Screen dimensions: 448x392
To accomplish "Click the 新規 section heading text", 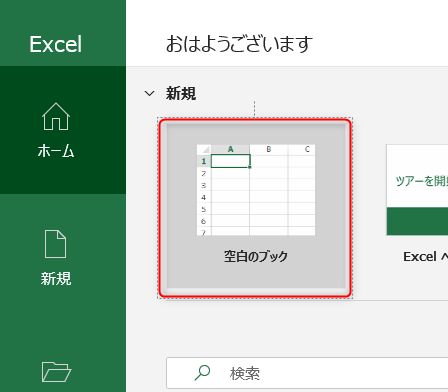I will [x=181, y=93].
